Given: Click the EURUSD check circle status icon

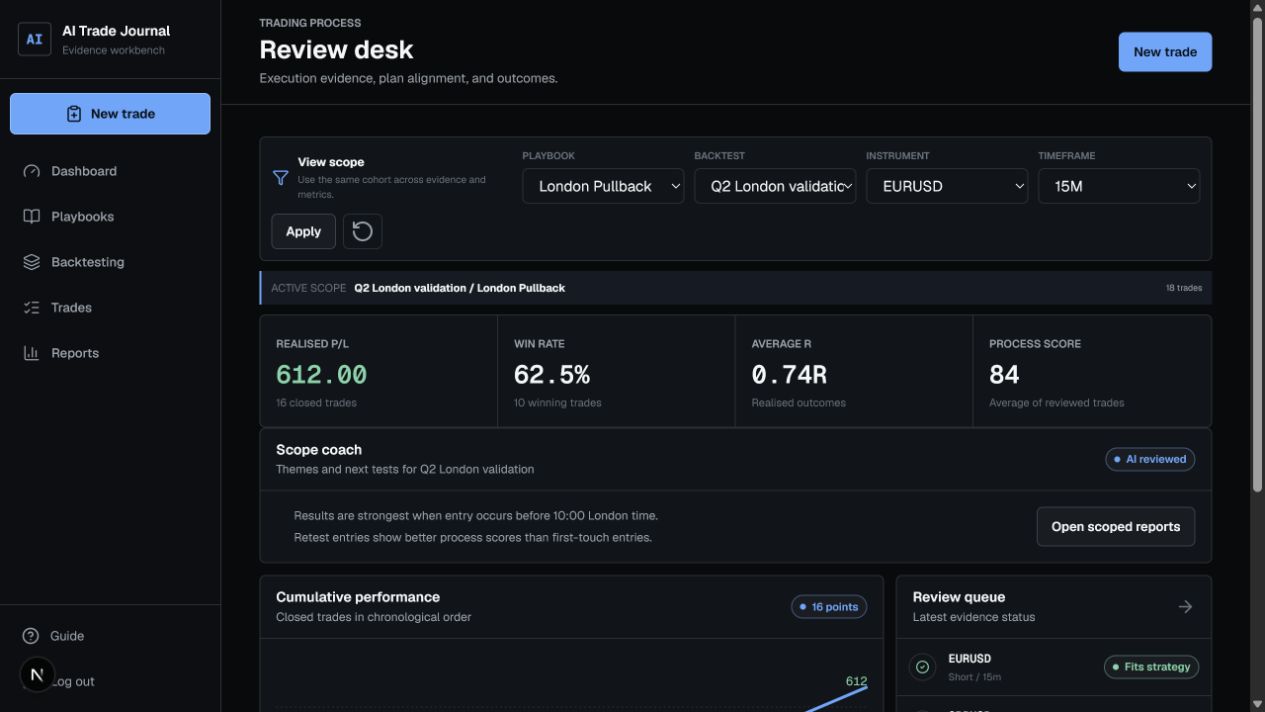Looking at the screenshot, I should click(x=922, y=667).
